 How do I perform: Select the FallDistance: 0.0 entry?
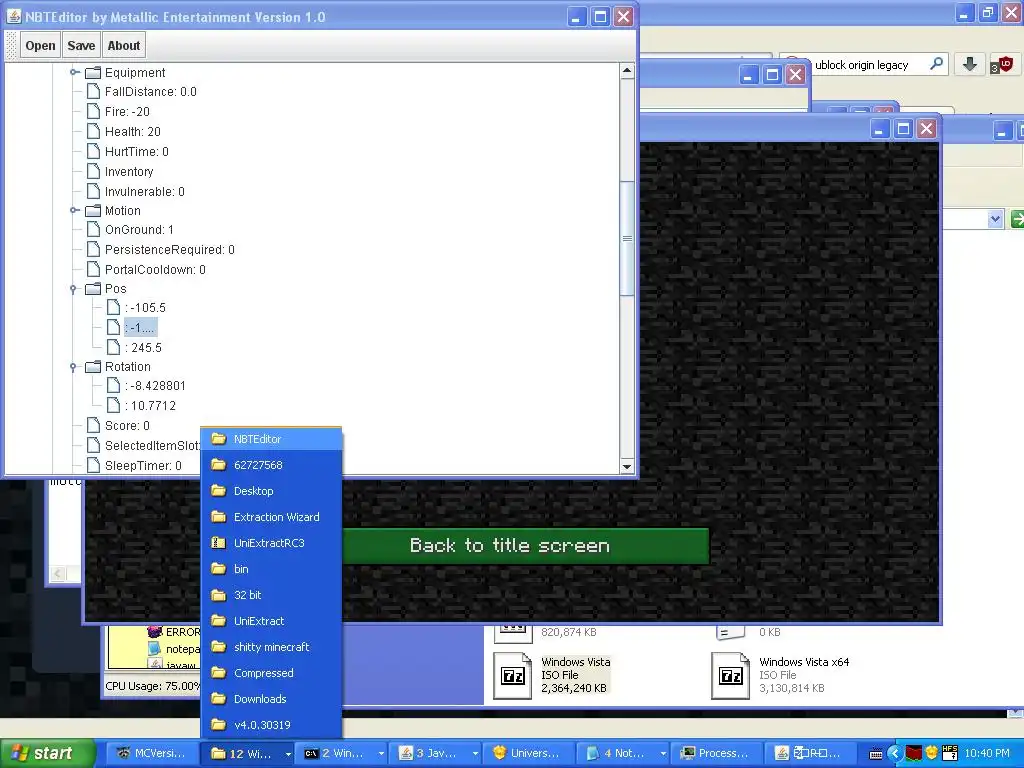(150, 92)
